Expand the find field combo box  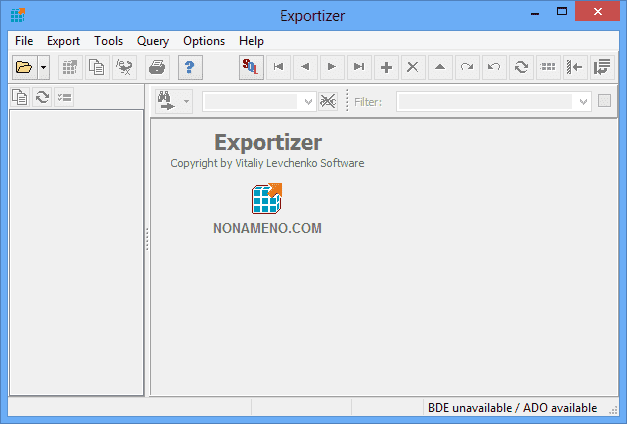[308, 101]
